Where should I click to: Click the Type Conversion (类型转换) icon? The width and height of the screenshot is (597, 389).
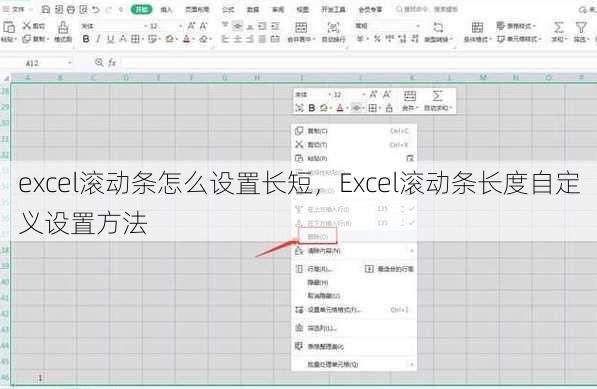click(x=438, y=27)
